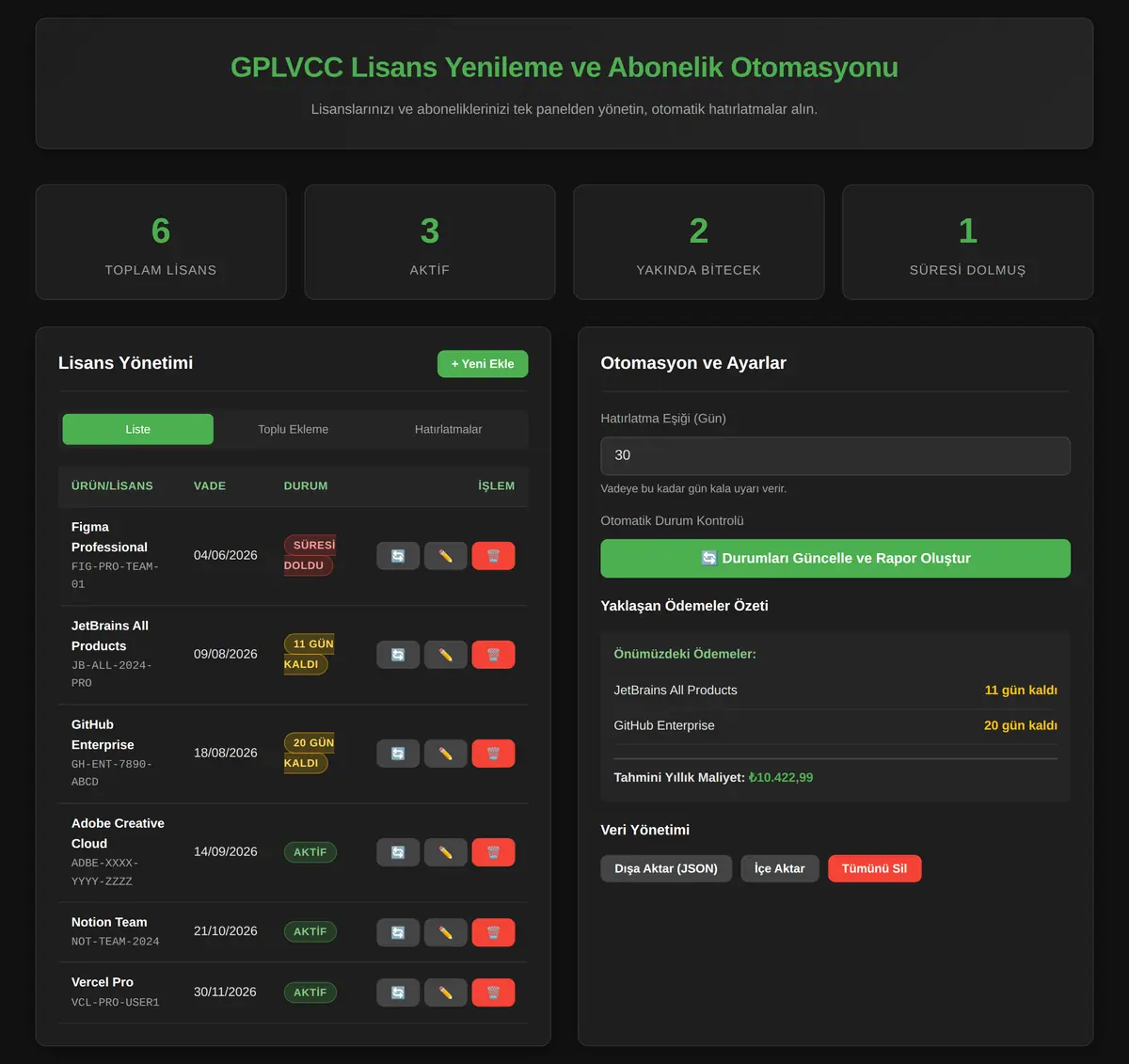Renew the JetBrains All Products license
This screenshot has height=1064, width=1129.
tap(398, 655)
